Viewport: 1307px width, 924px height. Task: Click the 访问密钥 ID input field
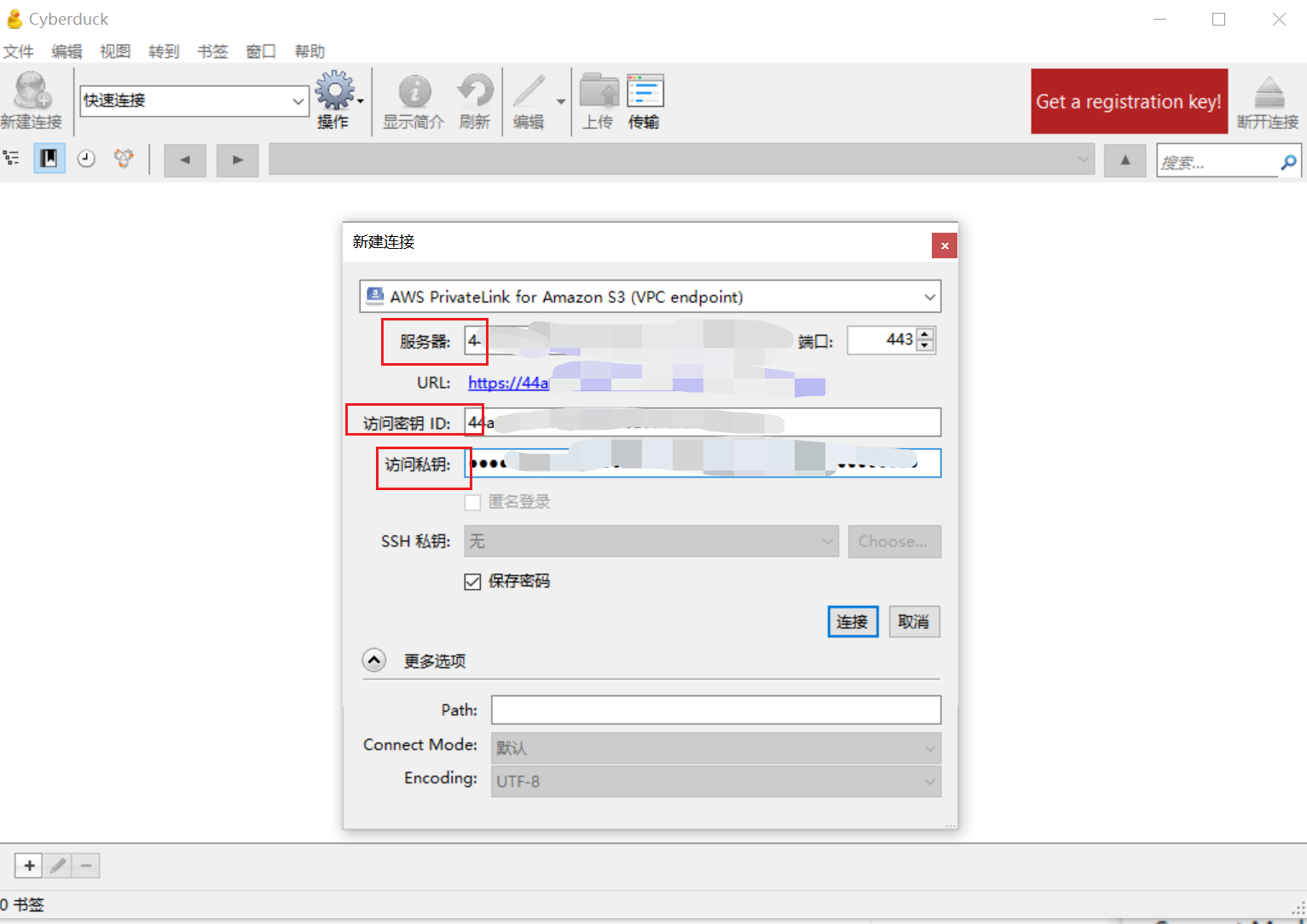tap(703, 422)
